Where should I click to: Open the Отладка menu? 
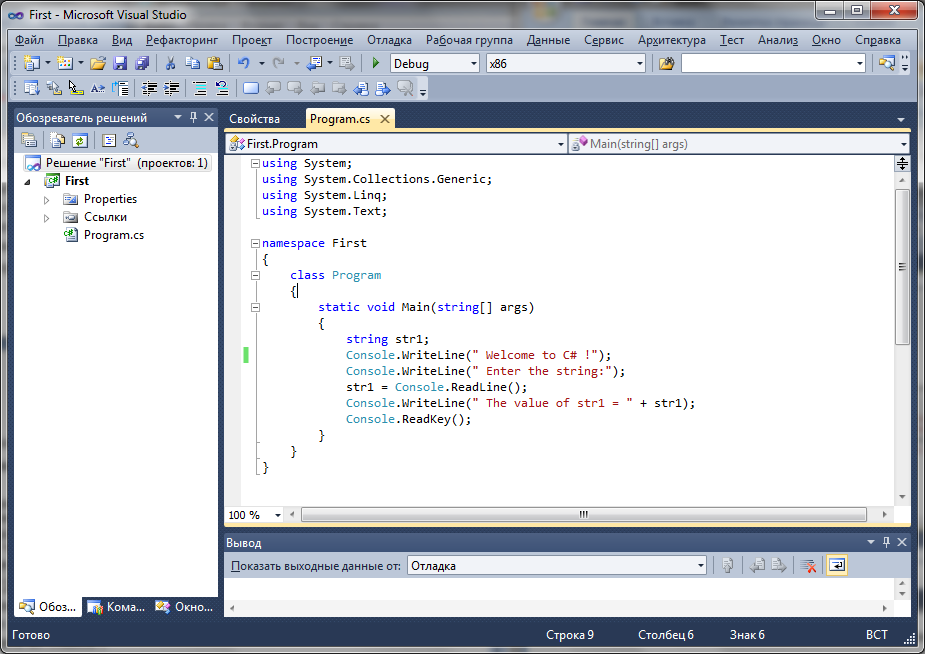tap(389, 40)
